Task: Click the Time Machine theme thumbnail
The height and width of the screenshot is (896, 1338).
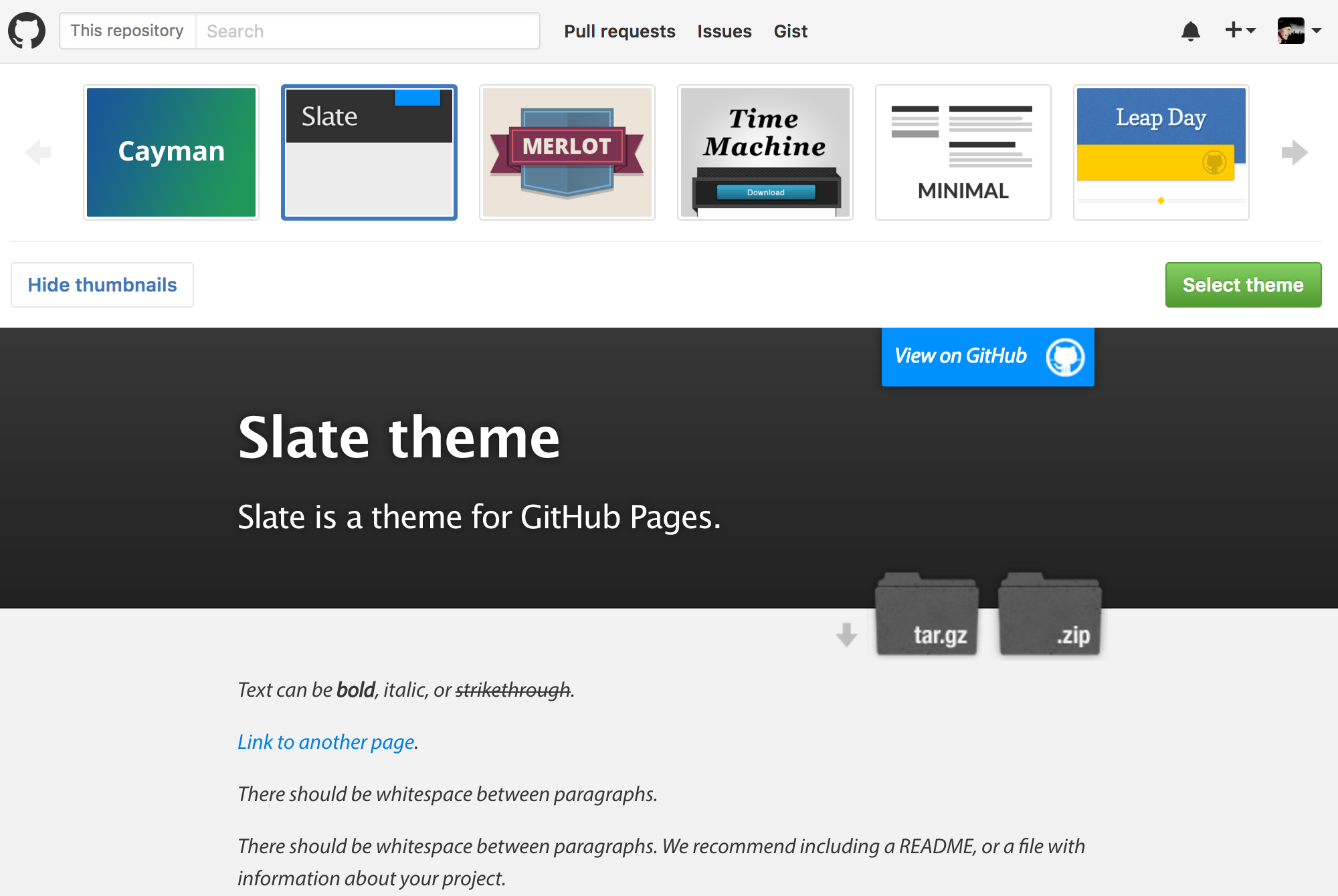Action: [x=763, y=151]
